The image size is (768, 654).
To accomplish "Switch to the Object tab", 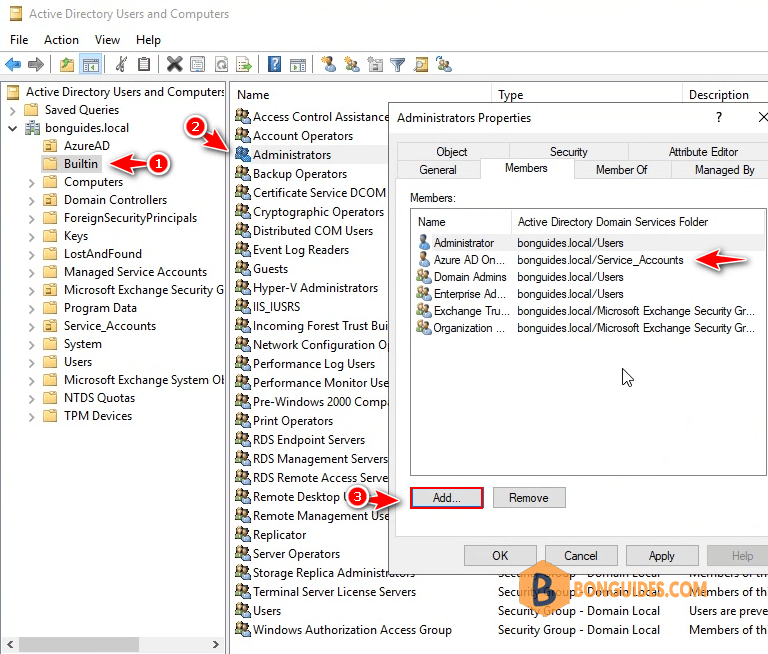I will 452,152.
